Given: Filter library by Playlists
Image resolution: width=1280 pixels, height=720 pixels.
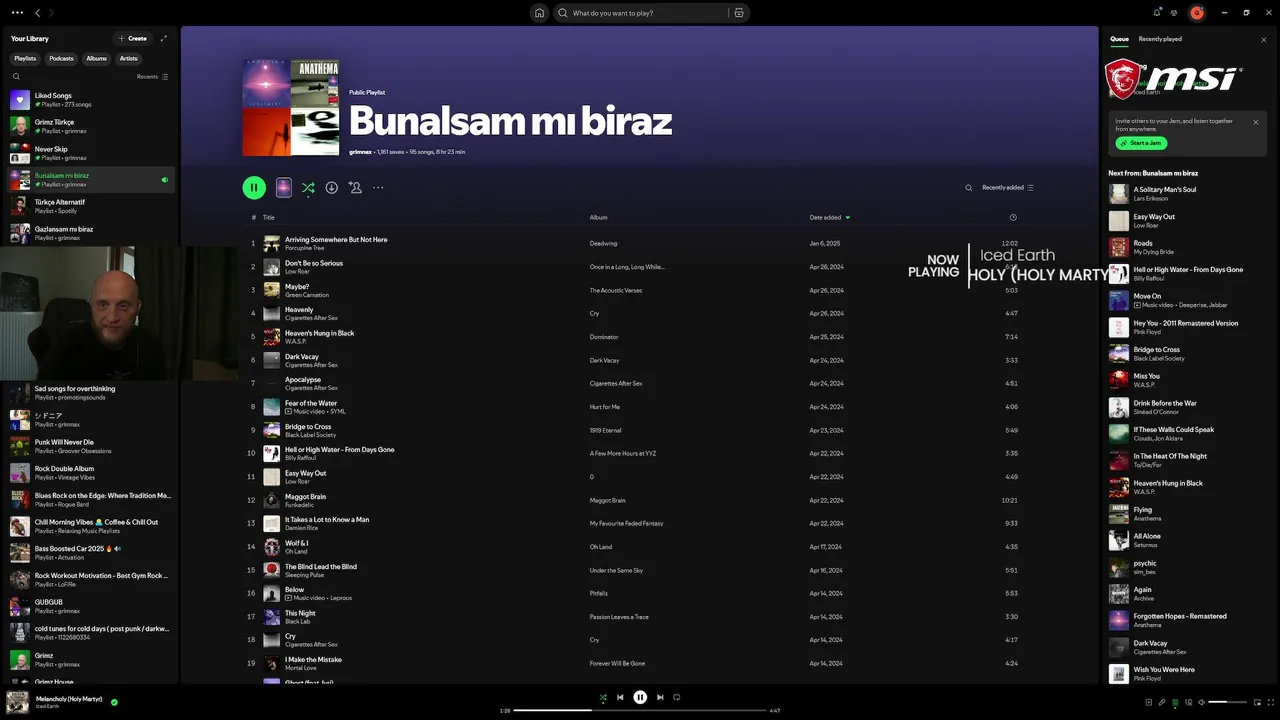Looking at the screenshot, I should click(x=25, y=58).
